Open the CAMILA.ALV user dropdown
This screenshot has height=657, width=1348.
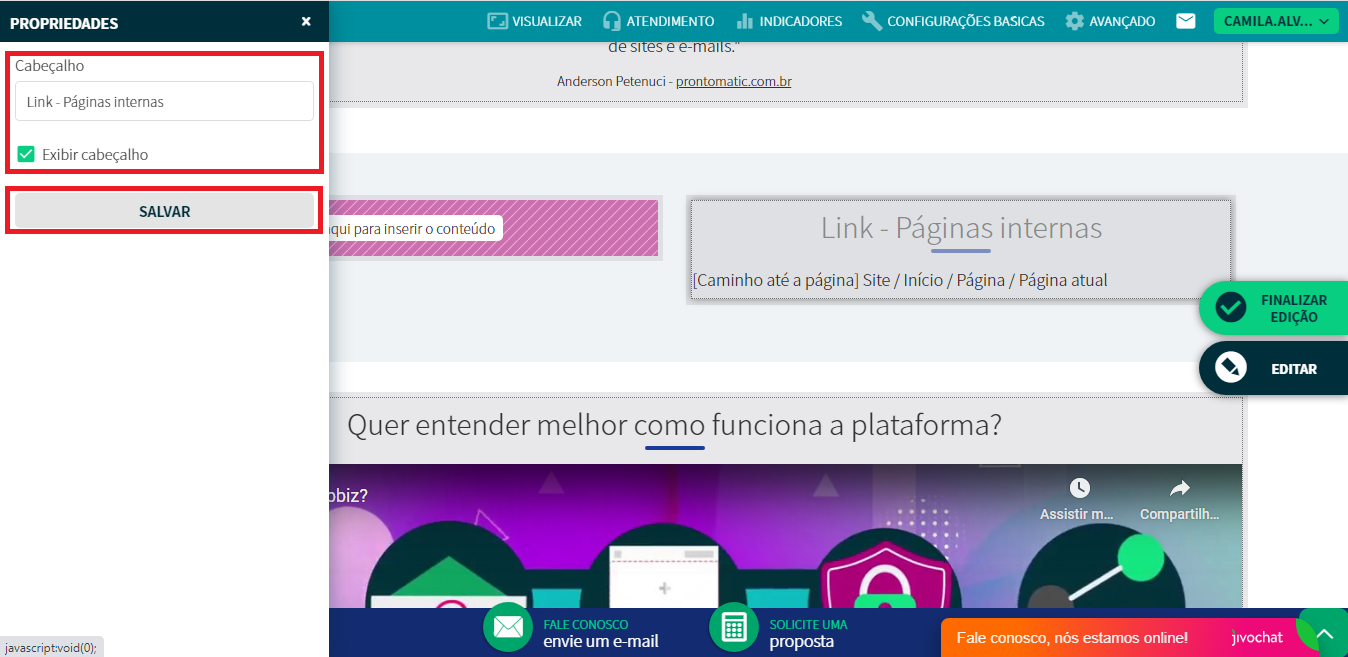(x=1275, y=21)
